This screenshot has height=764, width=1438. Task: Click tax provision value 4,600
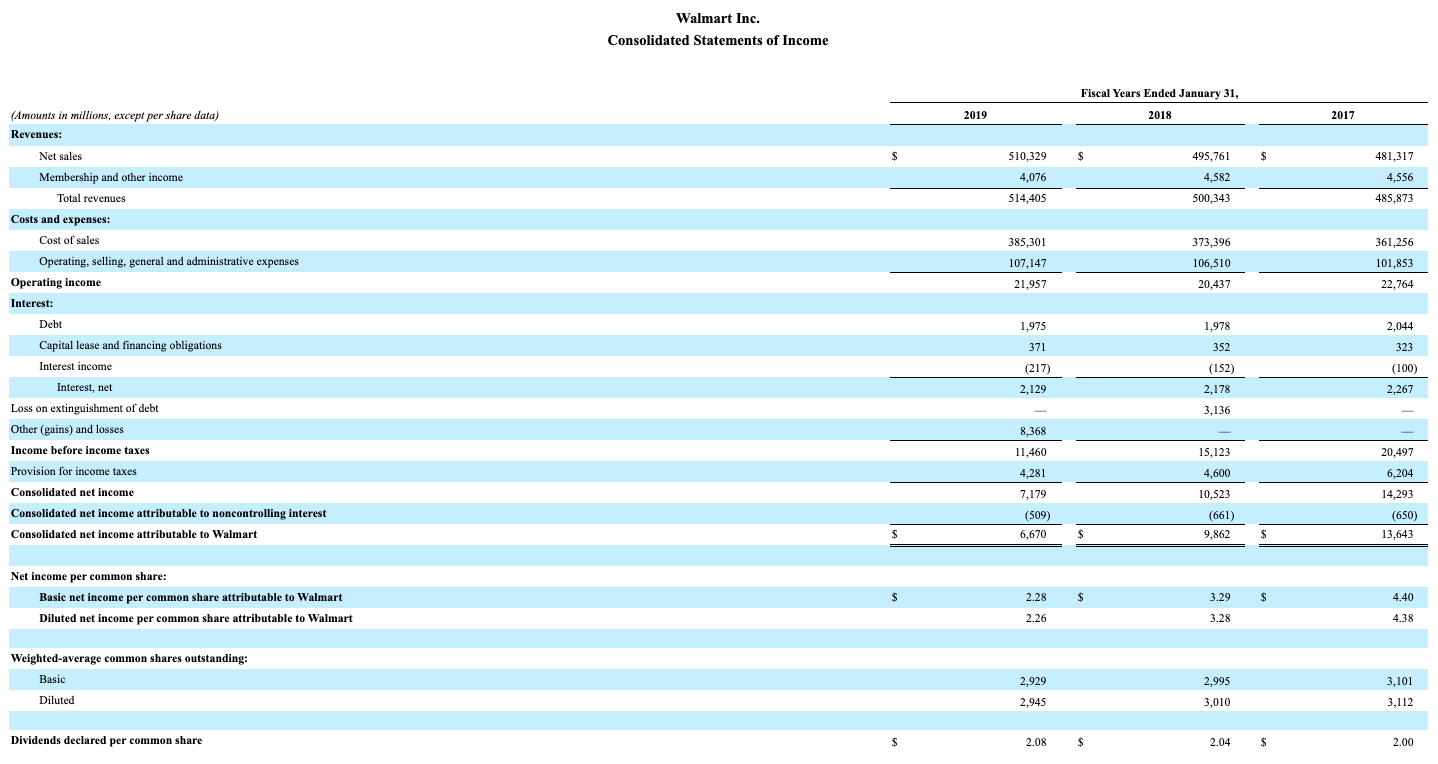pos(1217,473)
